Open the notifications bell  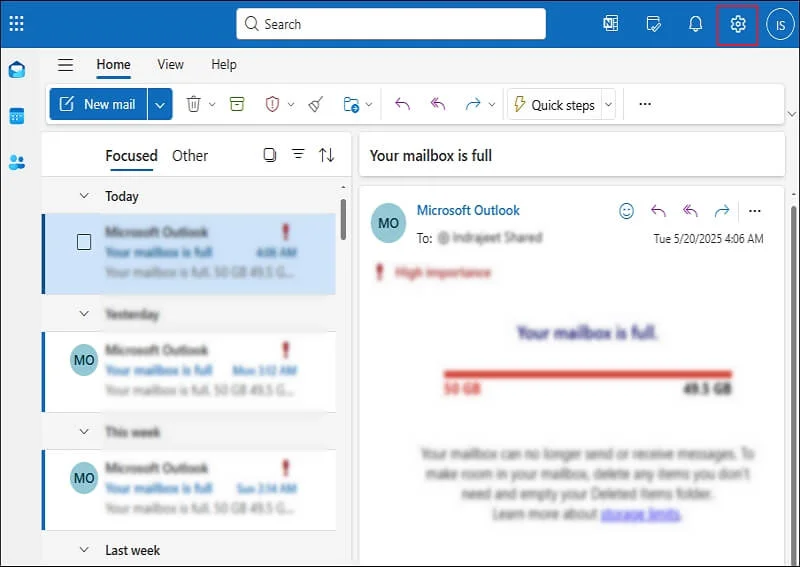(x=695, y=23)
